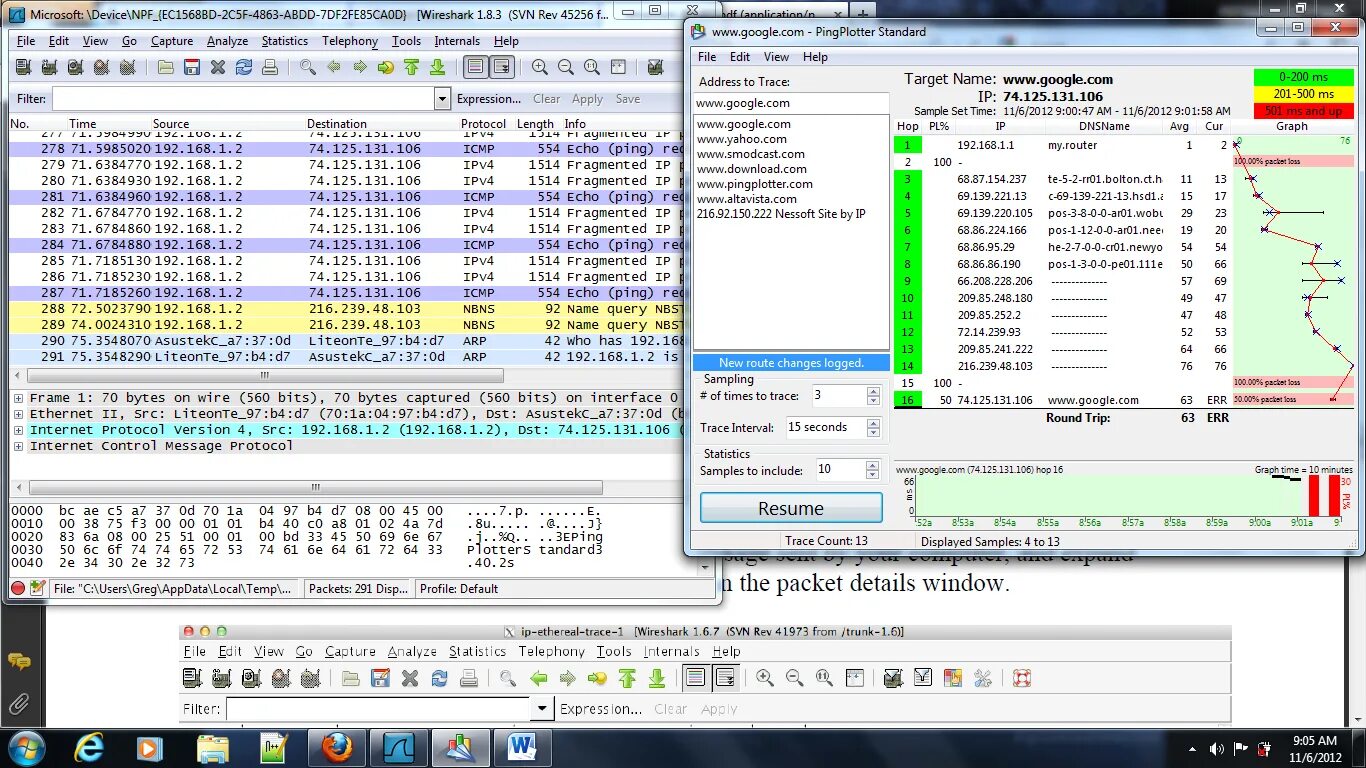Screen dimensions: 1366x768
Task: Open the Telephony menu
Action: (x=350, y=41)
